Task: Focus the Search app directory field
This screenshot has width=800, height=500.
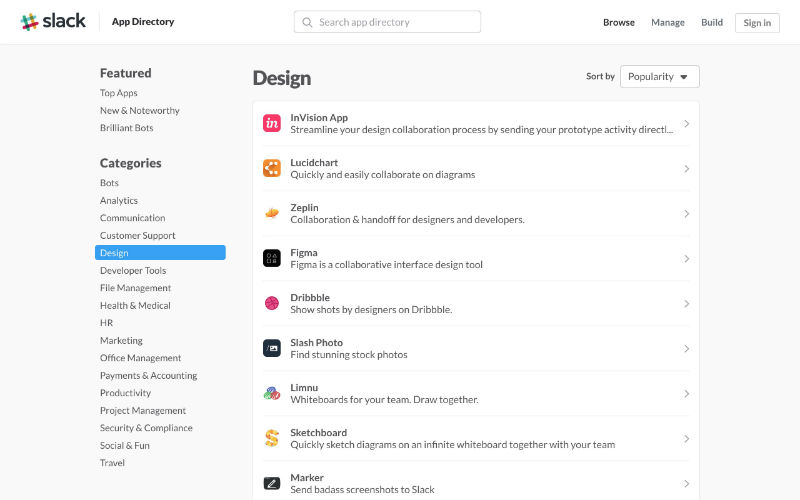Action: point(387,22)
